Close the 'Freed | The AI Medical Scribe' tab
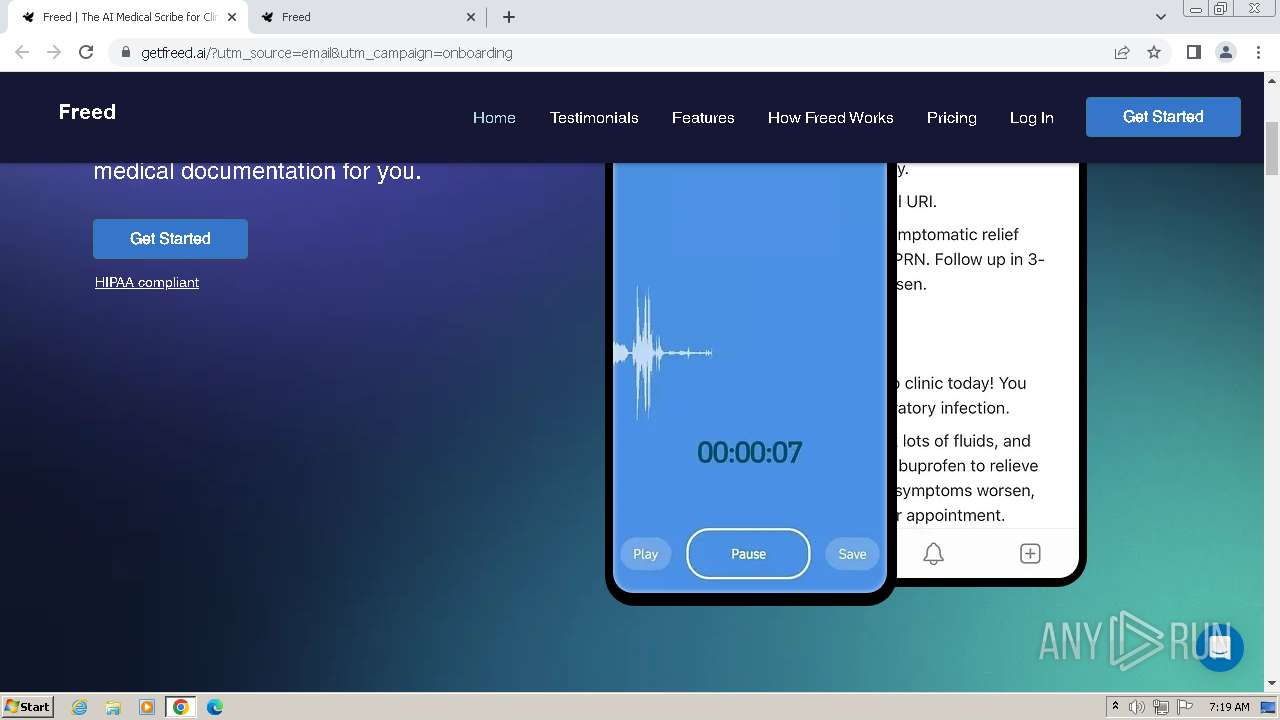This screenshot has width=1280, height=720. pos(232,17)
